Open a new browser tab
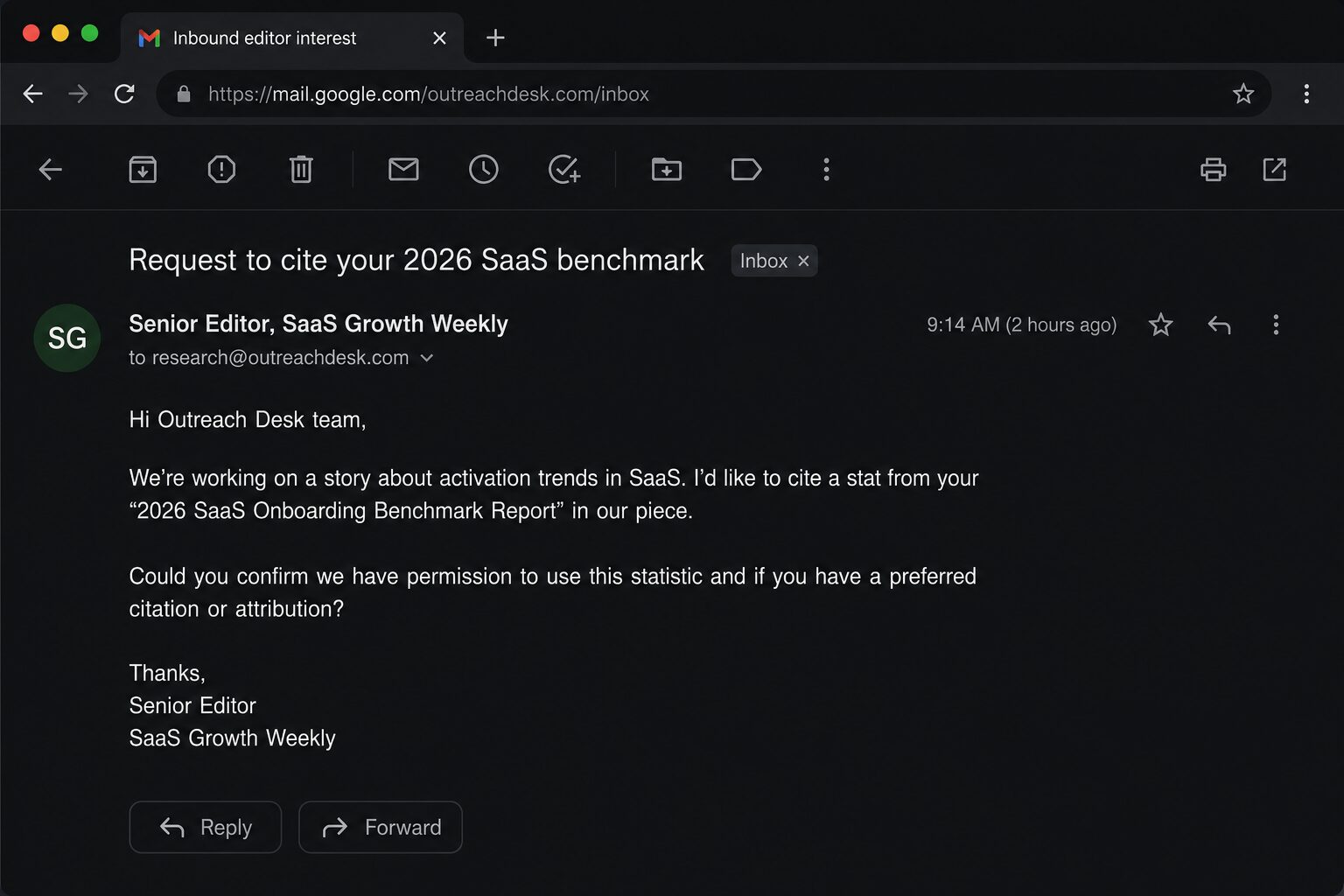The width and height of the screenshot is (1344, 896). click(495, 38)
